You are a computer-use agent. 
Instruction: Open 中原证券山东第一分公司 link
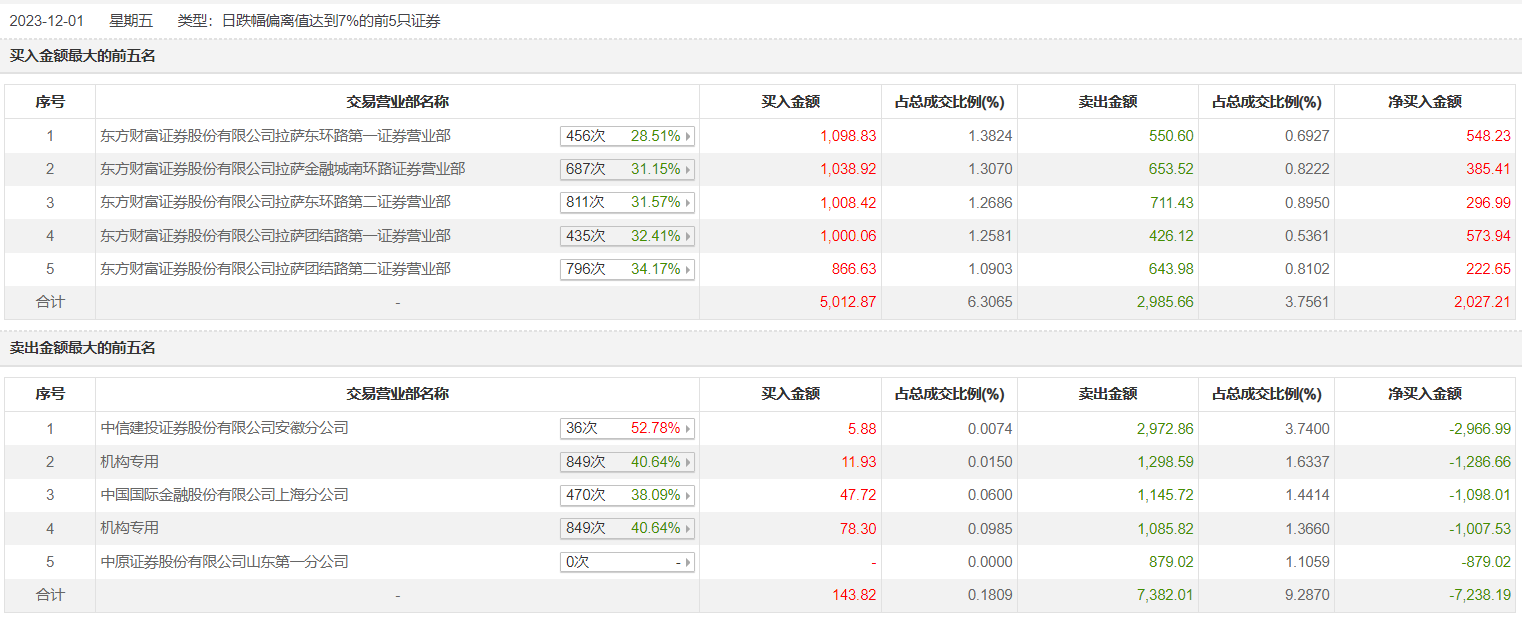coord(225,562)
